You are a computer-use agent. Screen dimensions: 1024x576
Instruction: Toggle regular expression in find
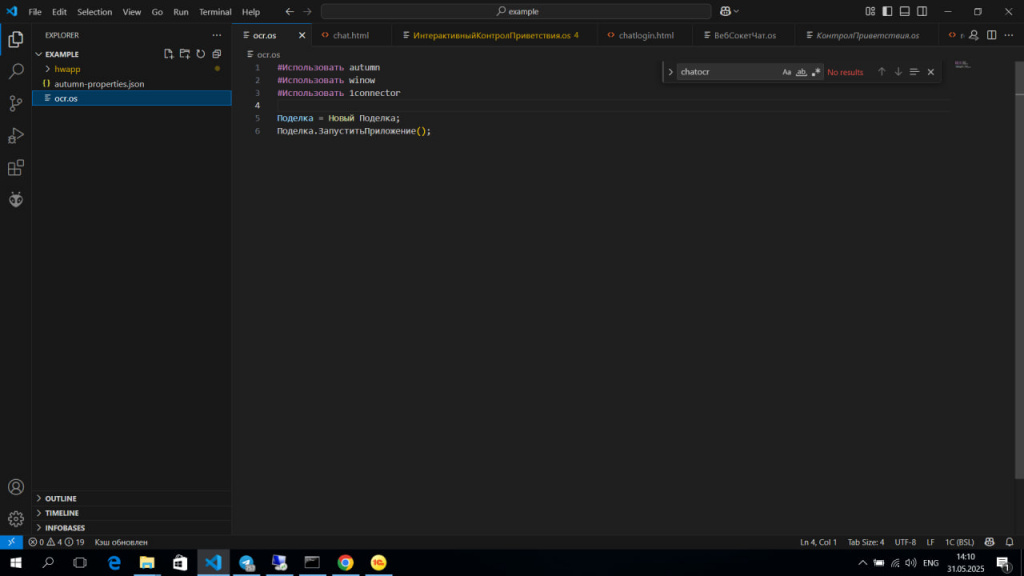tap(816, 72)
